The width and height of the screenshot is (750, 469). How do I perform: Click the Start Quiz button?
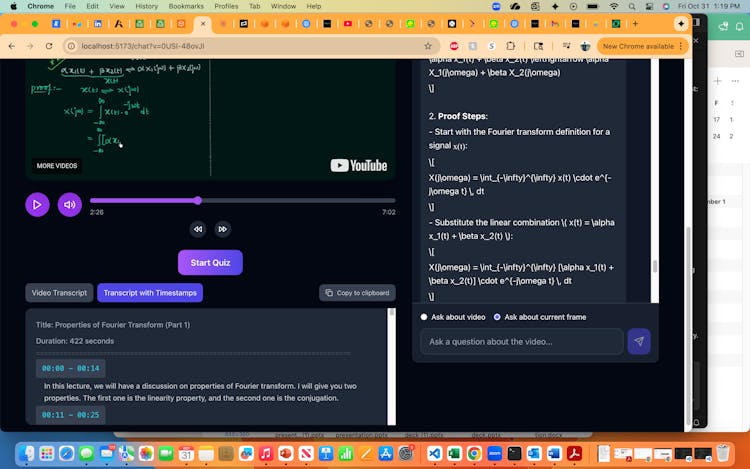tap(210, 262)
